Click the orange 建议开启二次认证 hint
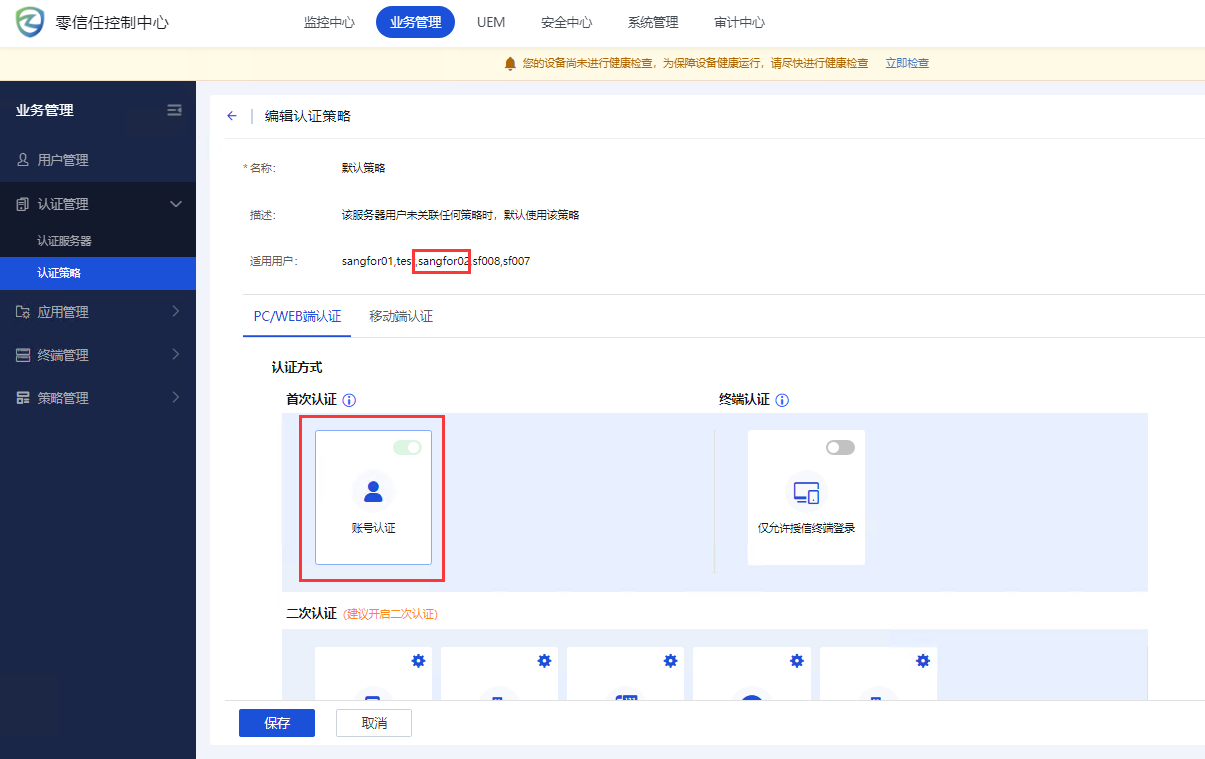 click(x=390, y=614)
